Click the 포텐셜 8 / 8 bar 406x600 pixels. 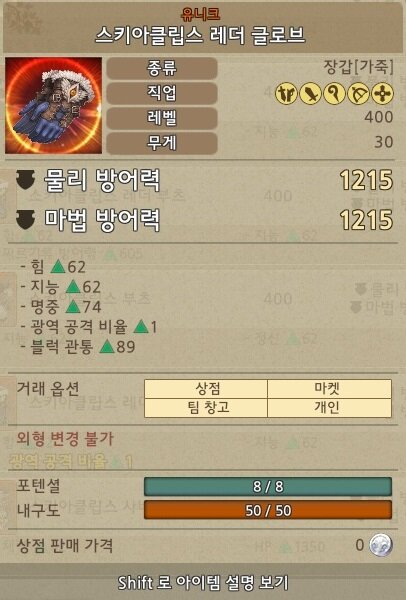pyautogui.click(x=268, y=487)
